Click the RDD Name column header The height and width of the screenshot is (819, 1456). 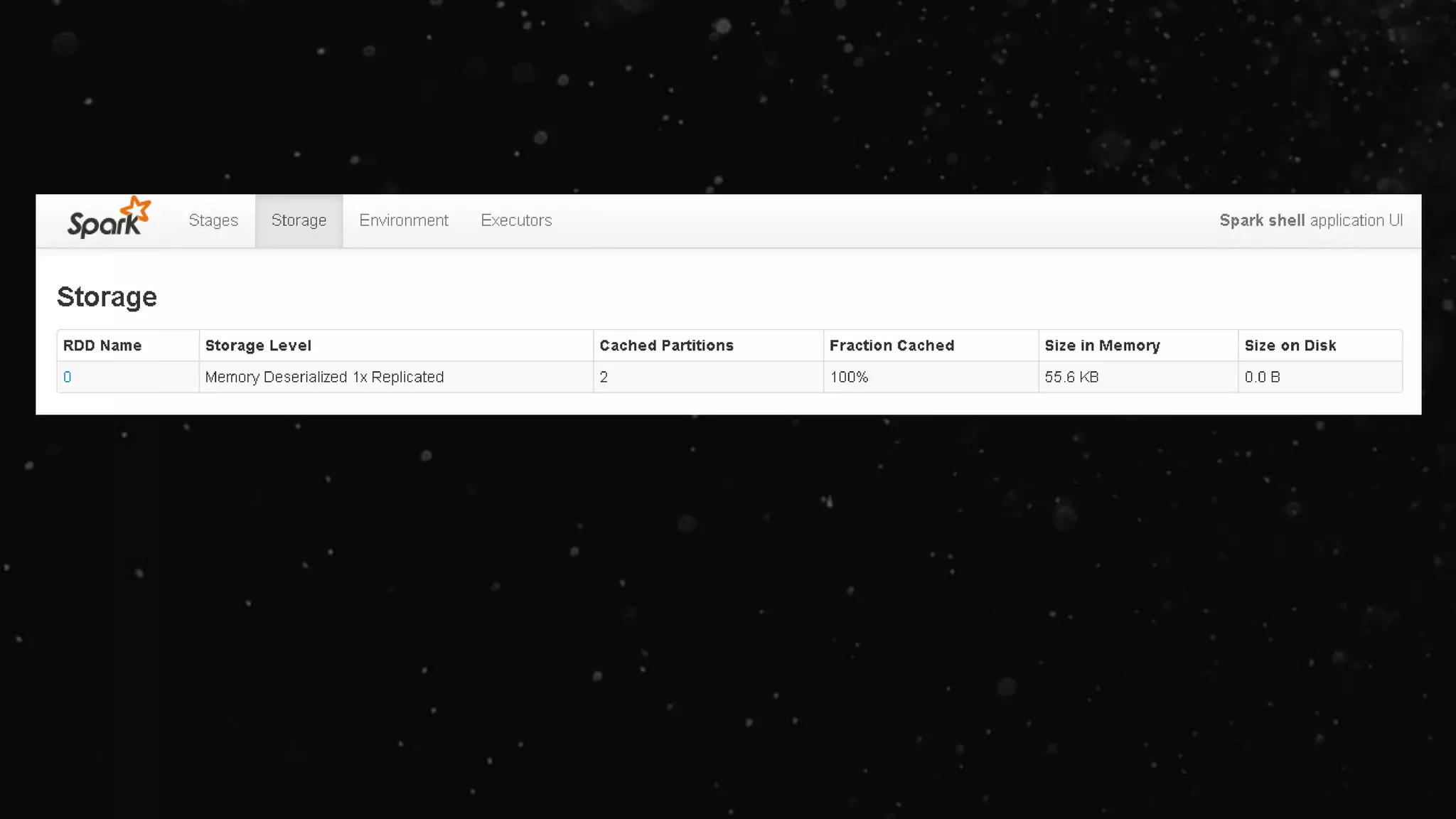(102, 346)
